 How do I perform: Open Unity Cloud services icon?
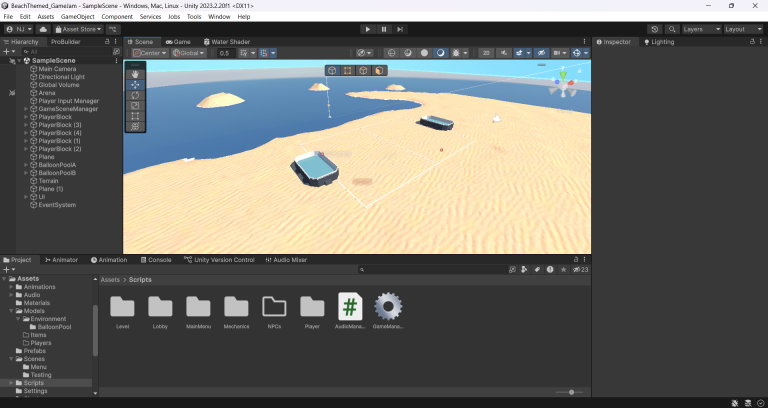(x=43, y=29)
